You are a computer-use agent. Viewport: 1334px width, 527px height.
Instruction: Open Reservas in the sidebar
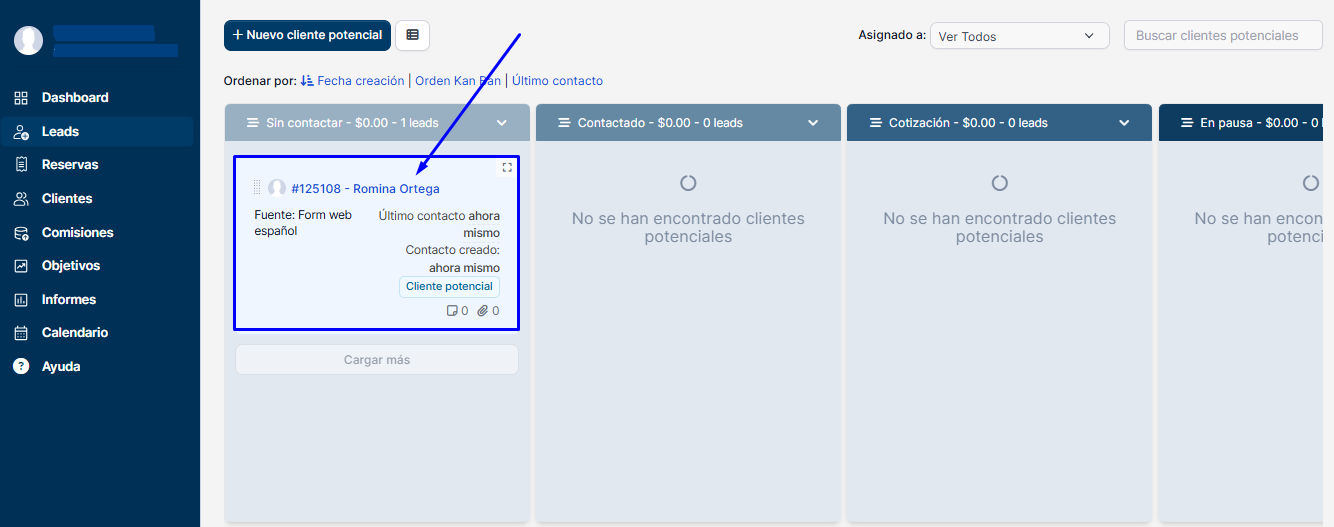pos(70,165)
